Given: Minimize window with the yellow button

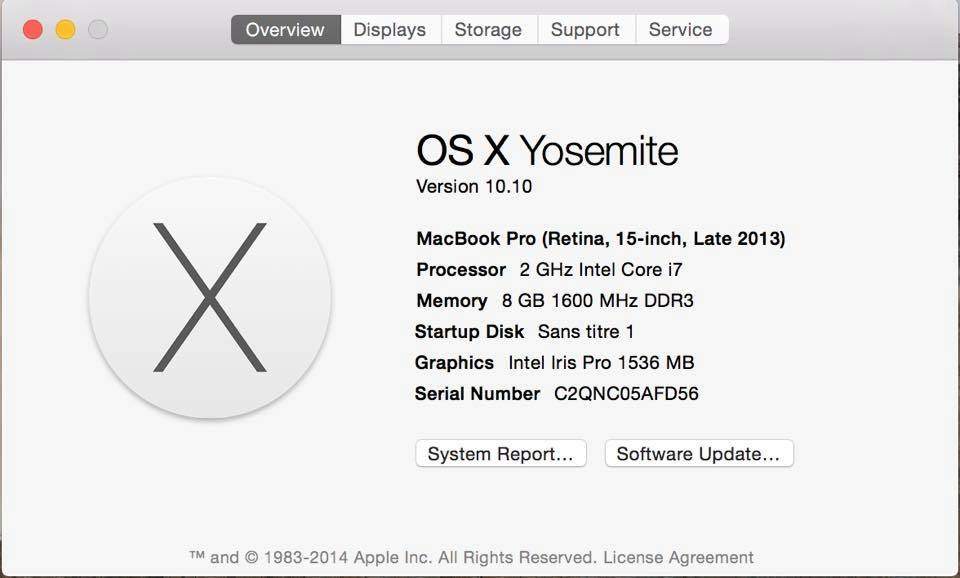Looking at the screenshot, I should [x=66, y=29].
